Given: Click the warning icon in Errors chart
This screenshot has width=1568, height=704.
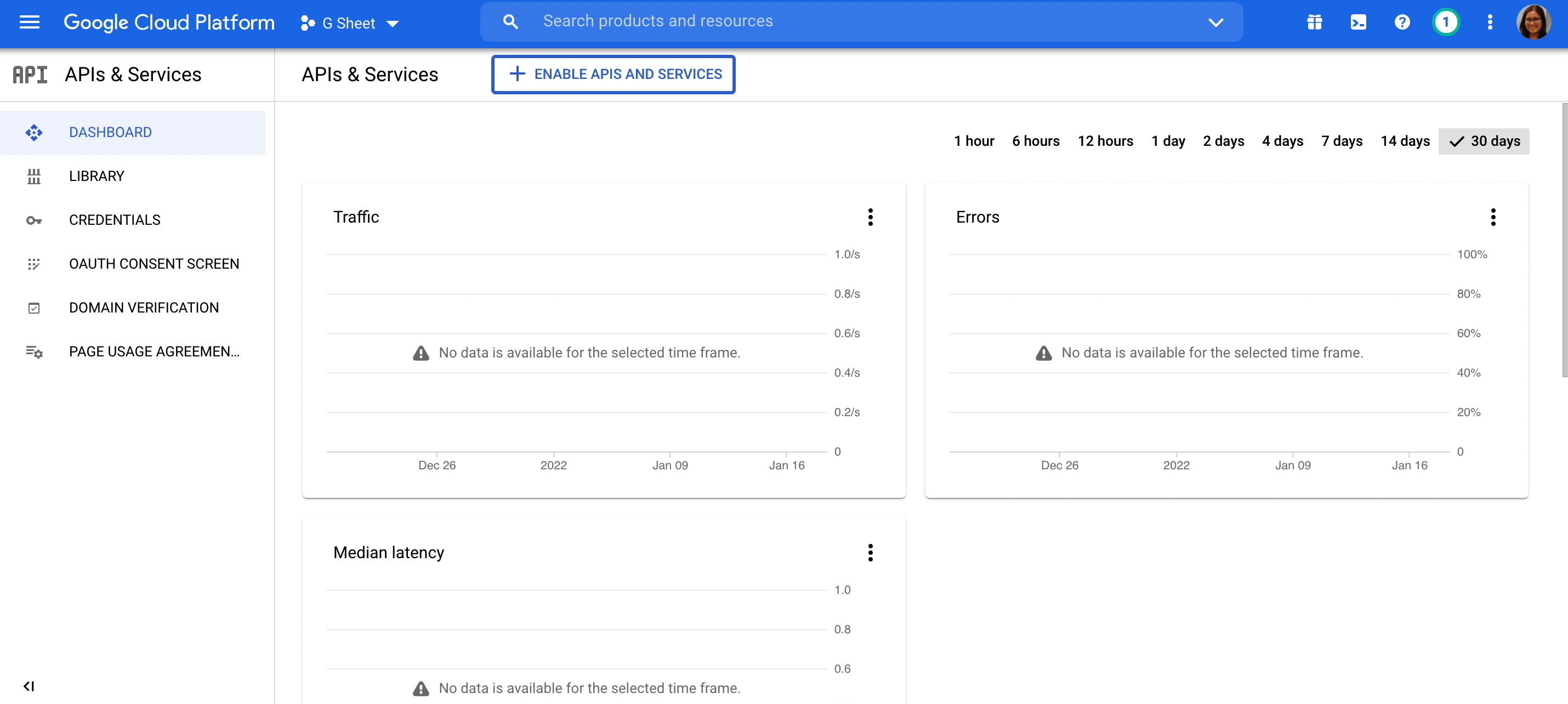Looking at the screenshot, I should pyautogui.click(x=1043, y=353).
